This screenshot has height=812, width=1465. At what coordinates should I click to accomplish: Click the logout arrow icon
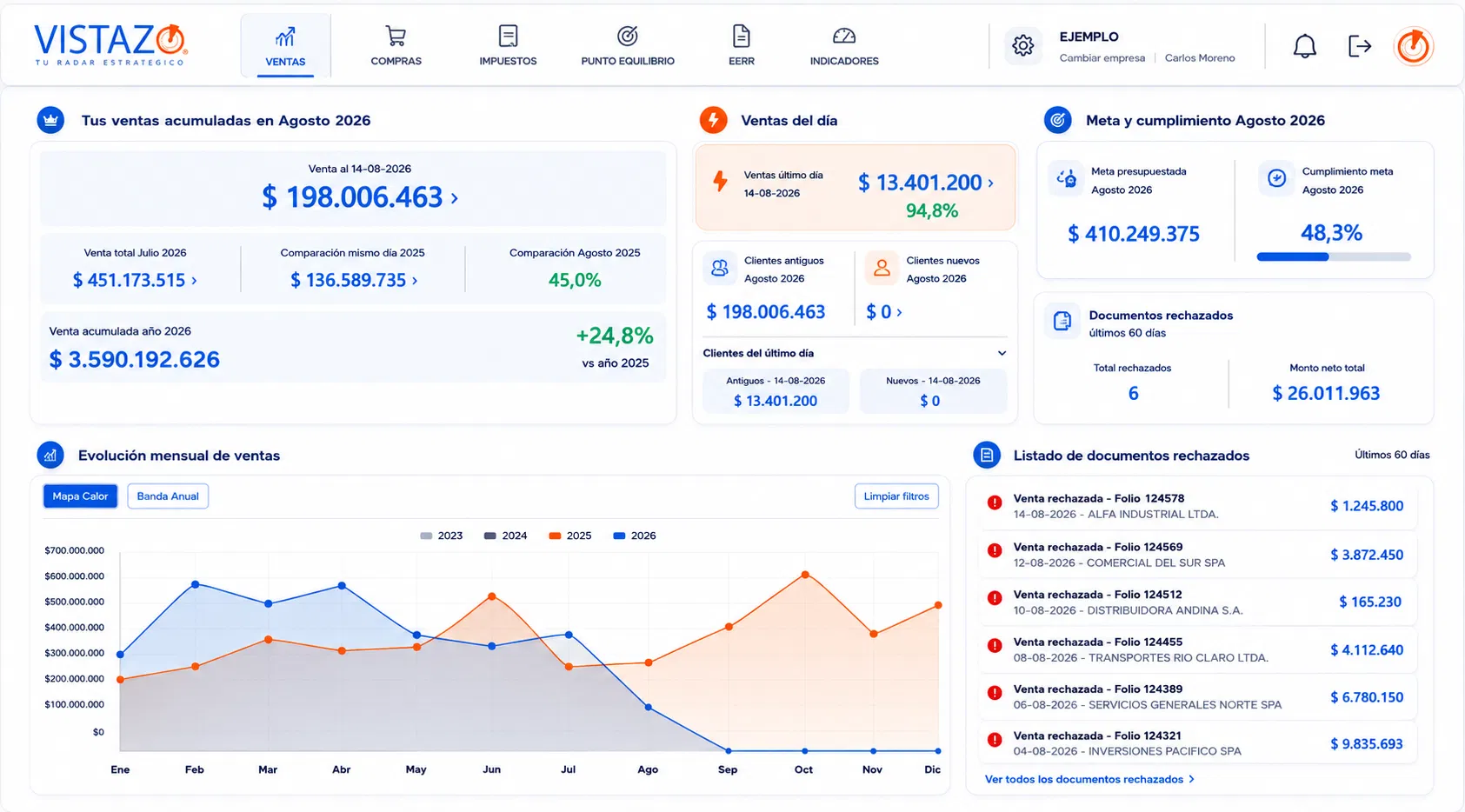coord(1359,46)
